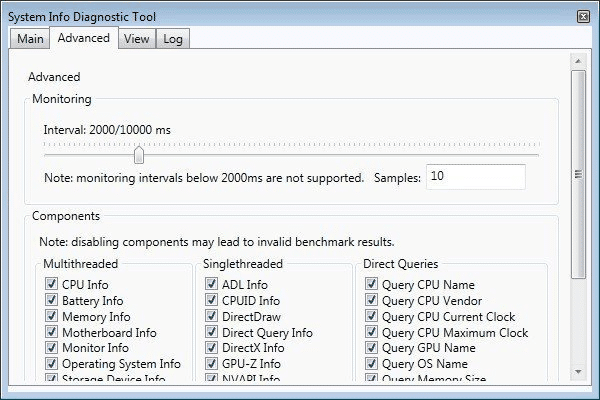Open the Log tab
This screenshot has width=600, height=400.
coord(173,38)
